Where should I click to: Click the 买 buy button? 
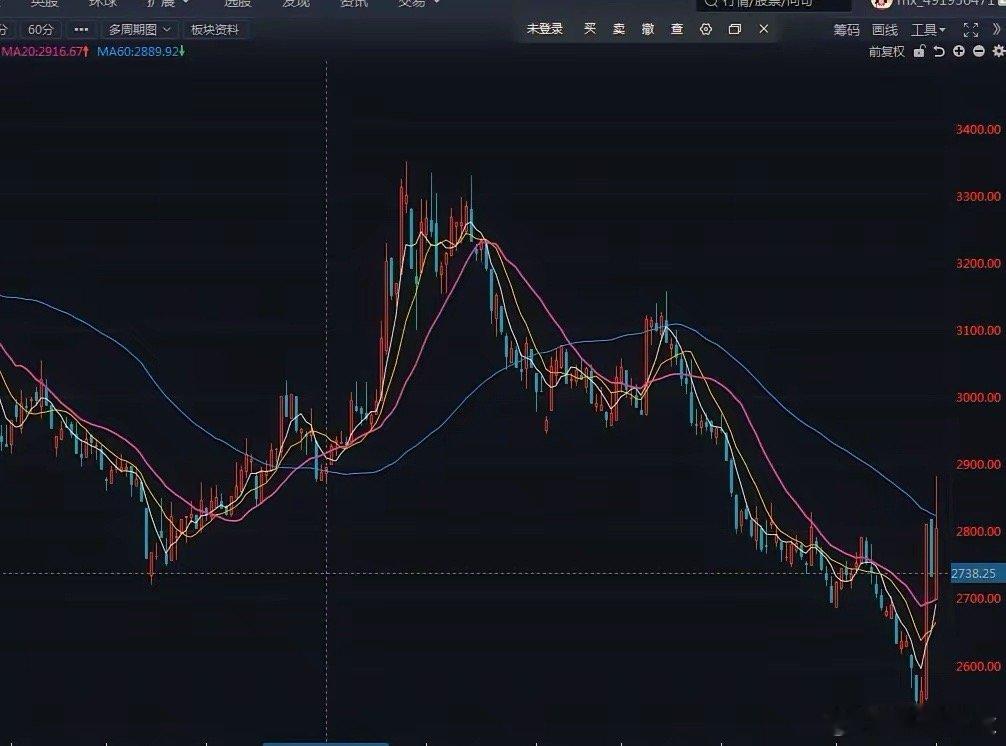coord(590,29)
